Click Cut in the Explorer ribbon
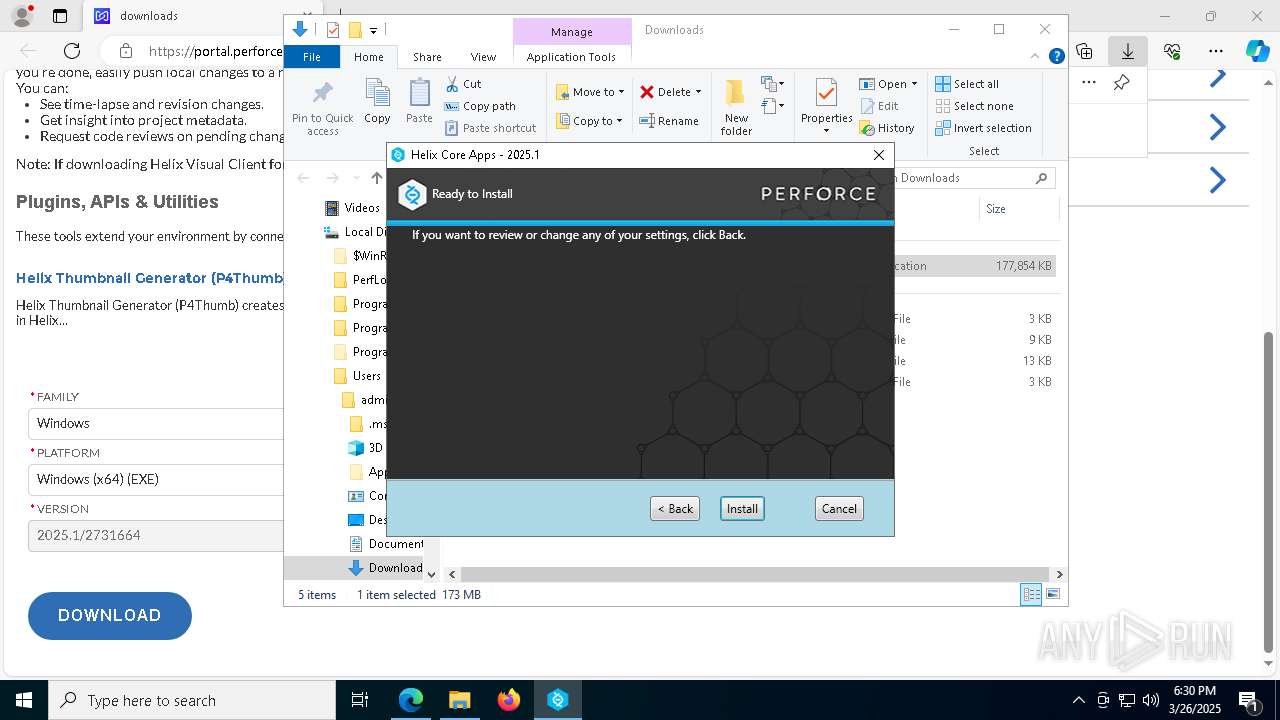This screenshot has width=1280, height=720. (x=463, y=84)
